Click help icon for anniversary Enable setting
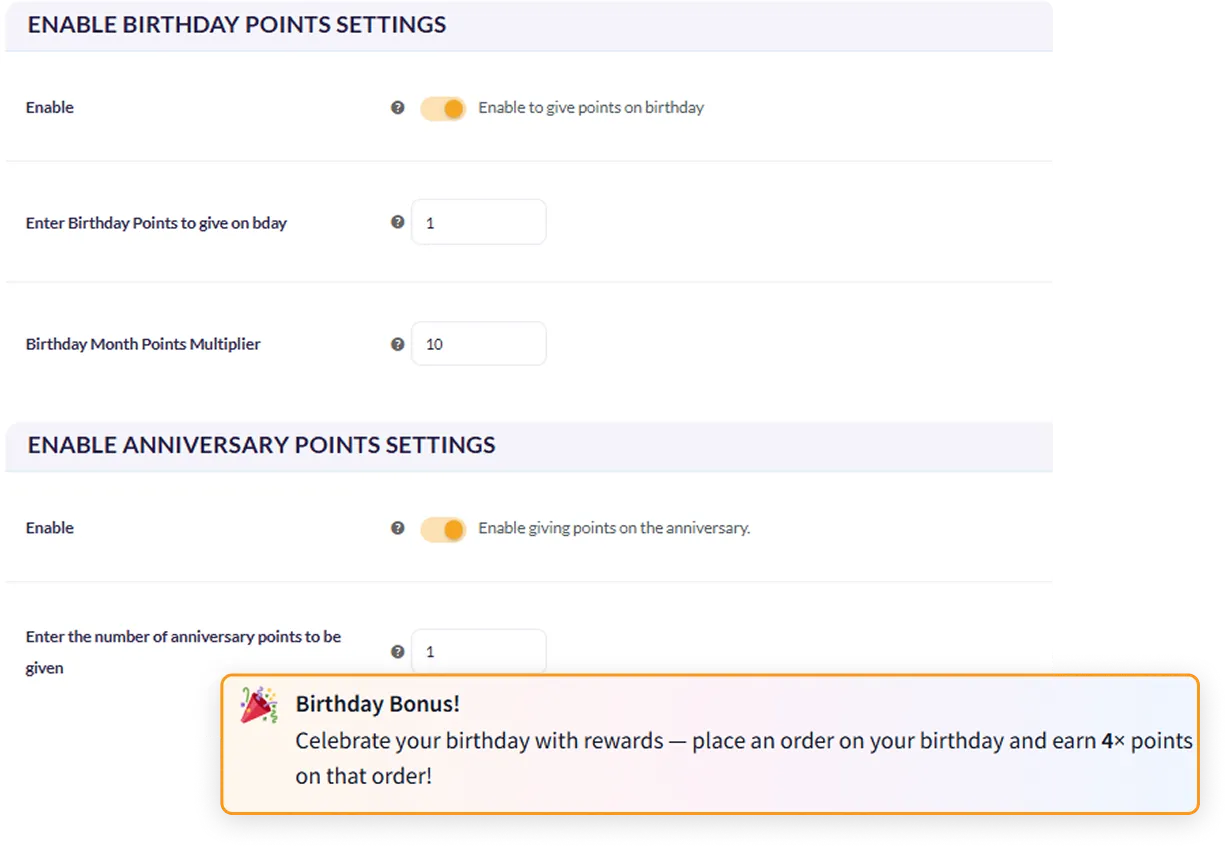 tap(398, 528)
